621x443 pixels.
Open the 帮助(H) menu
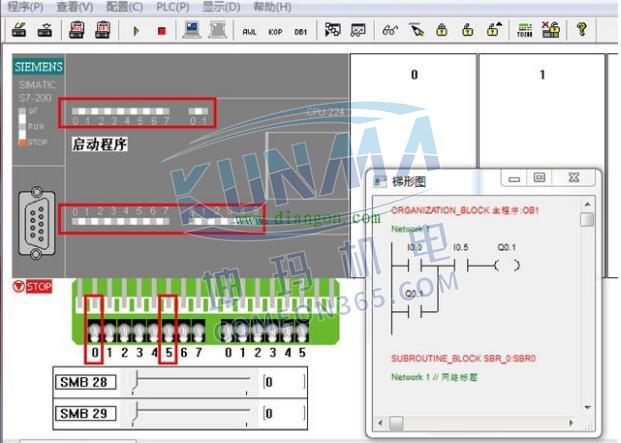272,7
